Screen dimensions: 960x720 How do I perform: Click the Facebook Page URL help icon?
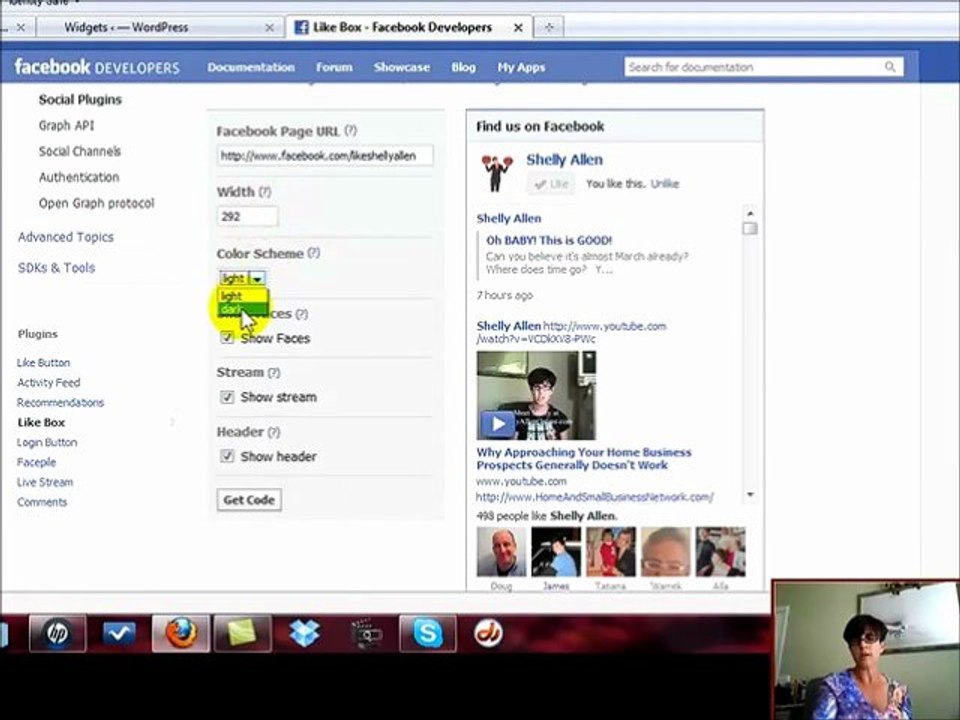(350, 130)
